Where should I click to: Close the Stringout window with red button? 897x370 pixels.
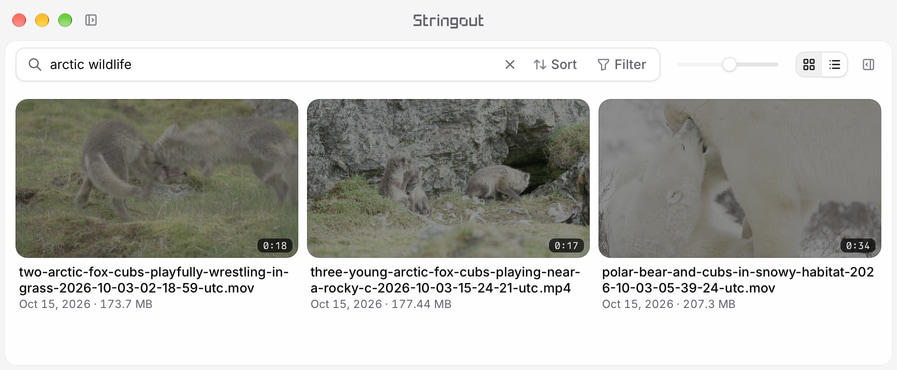coord(19,20)
